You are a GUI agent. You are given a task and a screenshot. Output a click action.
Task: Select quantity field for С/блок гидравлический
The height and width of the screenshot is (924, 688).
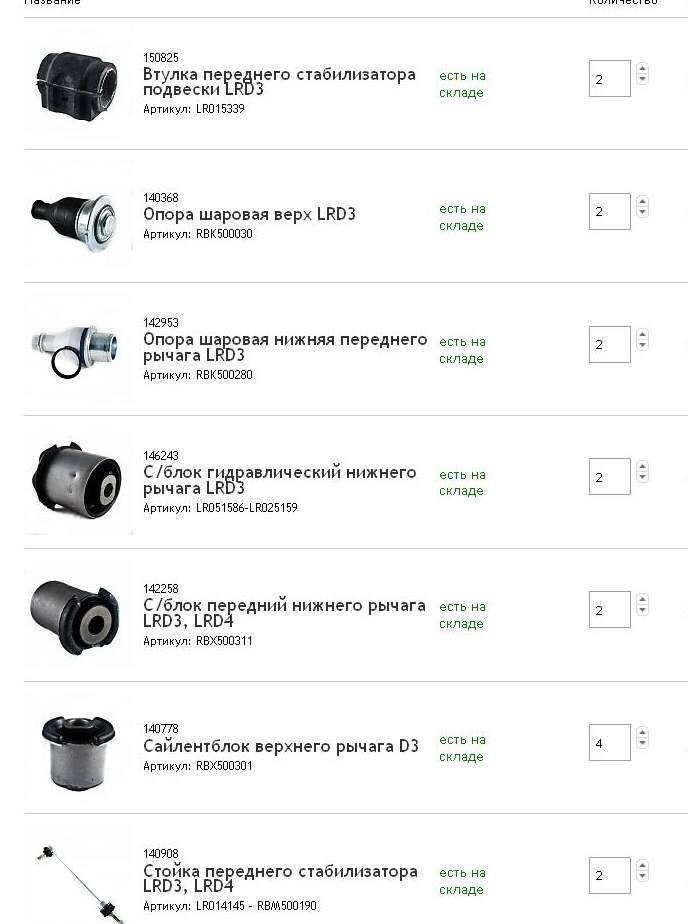[x=609, y=477]
